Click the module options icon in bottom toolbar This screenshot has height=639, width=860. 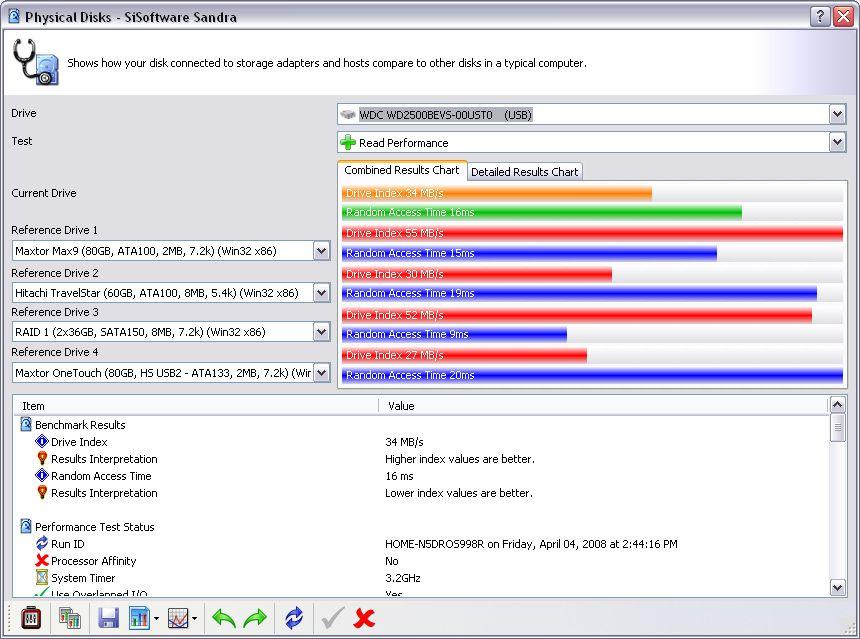click(31, 618)
